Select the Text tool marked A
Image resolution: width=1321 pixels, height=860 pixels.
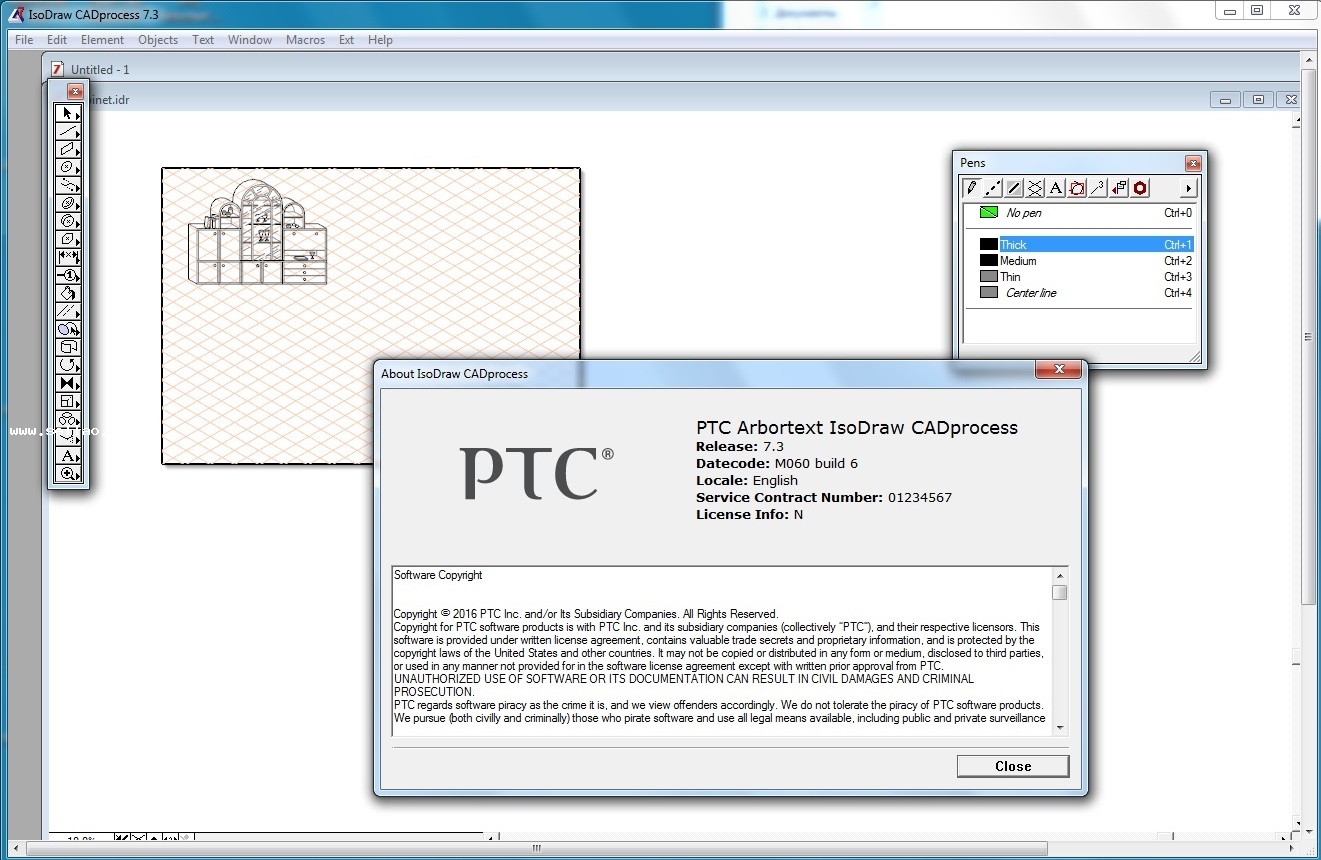tap(68, 456)
